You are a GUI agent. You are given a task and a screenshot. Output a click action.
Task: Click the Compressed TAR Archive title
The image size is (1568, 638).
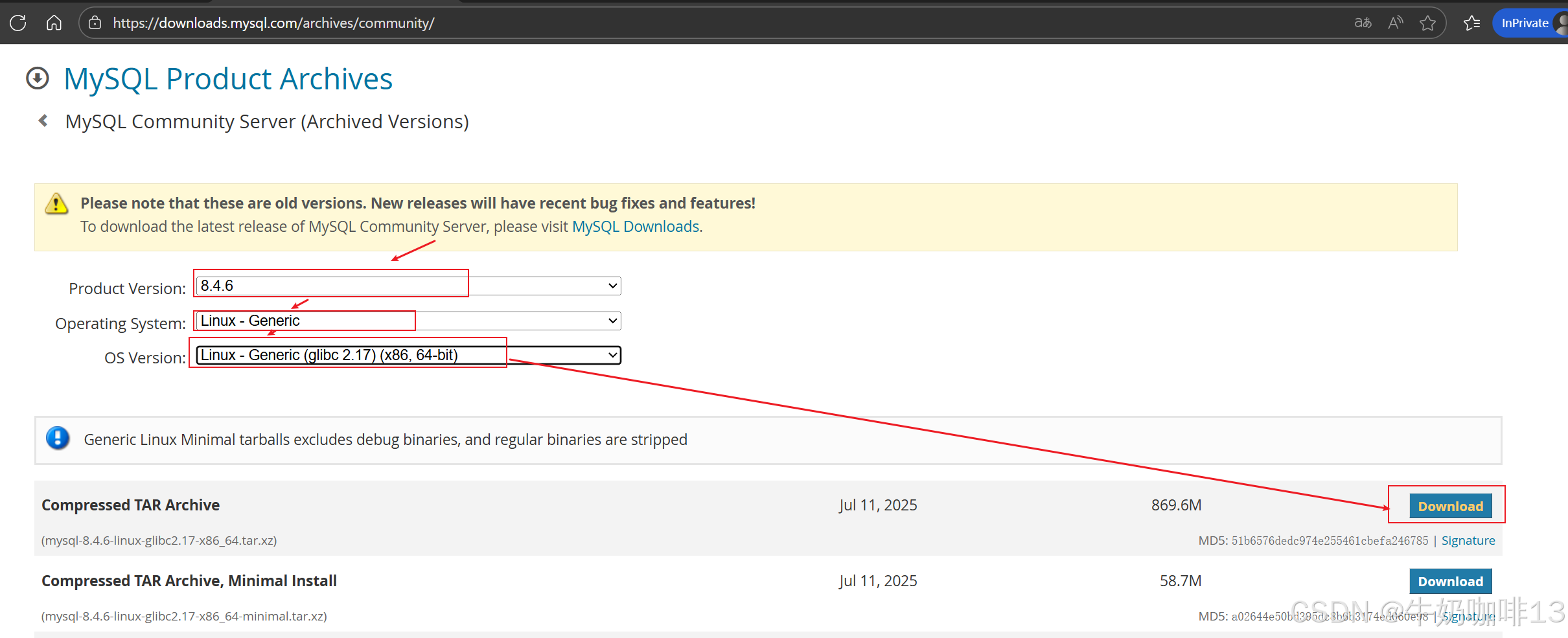[x=130, y=505]
